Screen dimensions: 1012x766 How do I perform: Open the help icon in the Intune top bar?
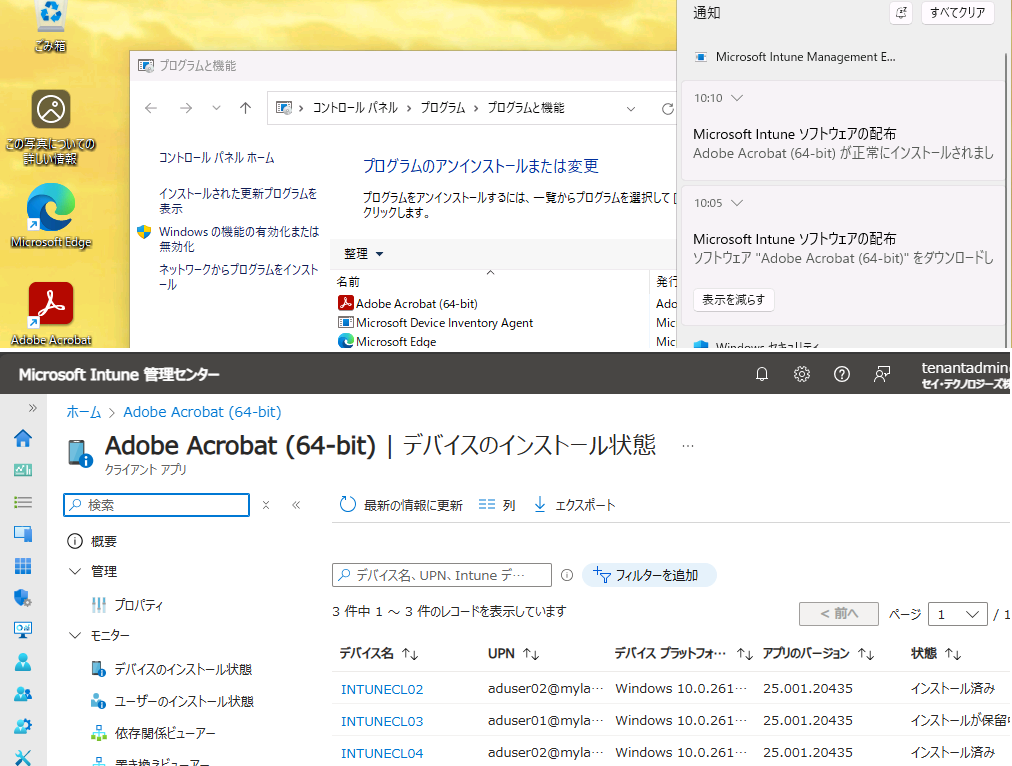pyautogui.click(x=841, y=374)
